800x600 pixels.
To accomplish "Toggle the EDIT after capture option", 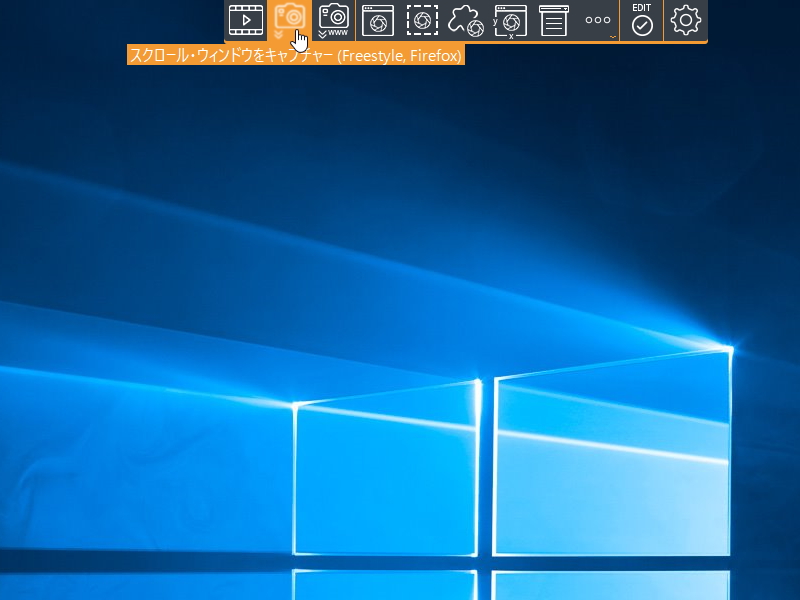I will click(642, 20).
